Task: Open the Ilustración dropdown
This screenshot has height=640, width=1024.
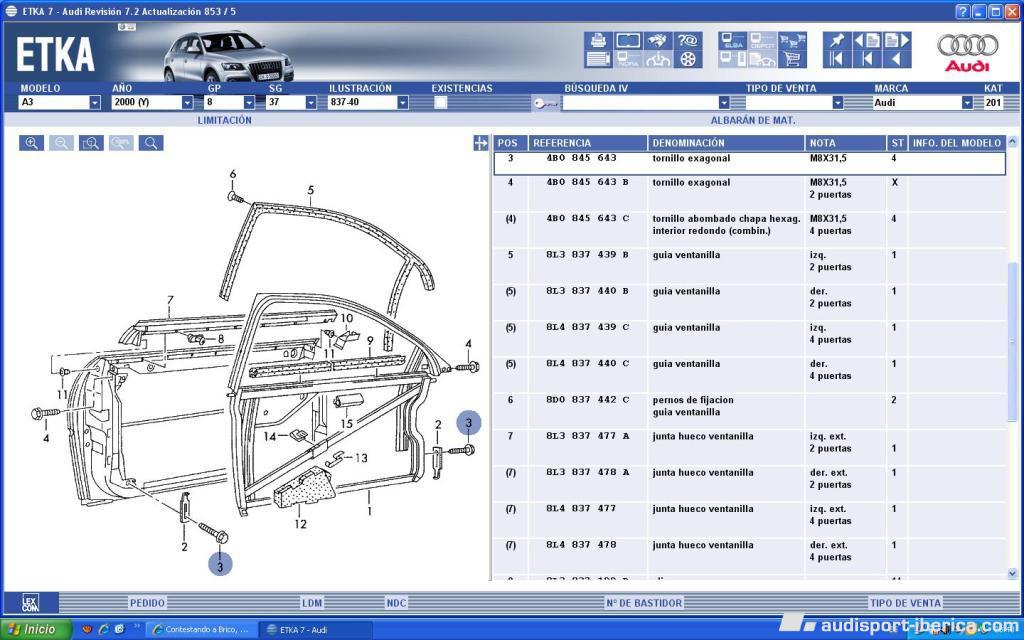Action: 403,103
